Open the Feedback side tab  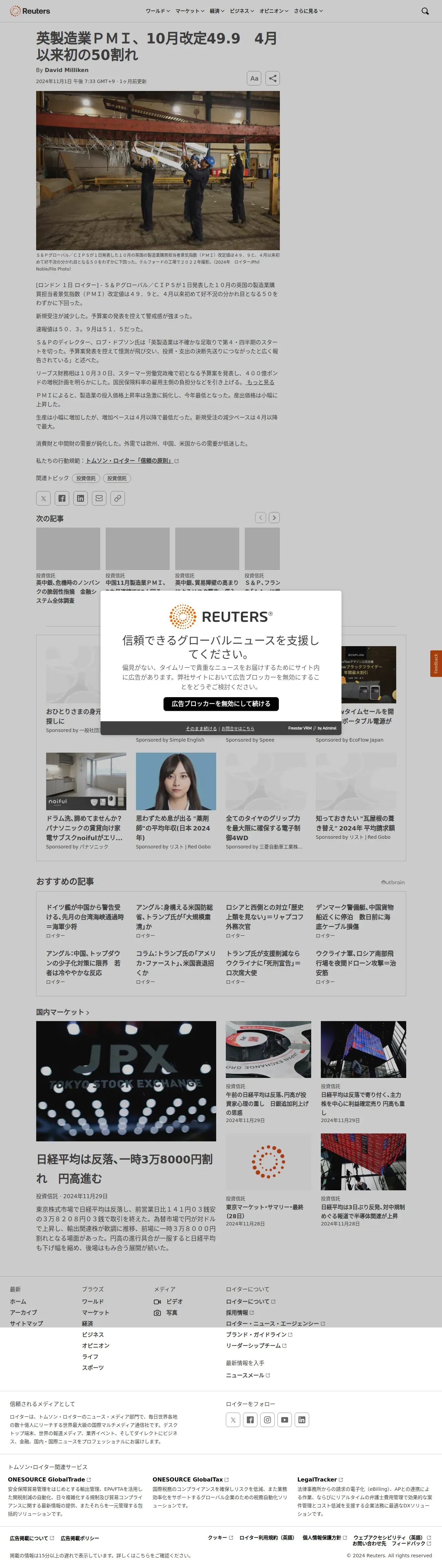click(435, 664)
